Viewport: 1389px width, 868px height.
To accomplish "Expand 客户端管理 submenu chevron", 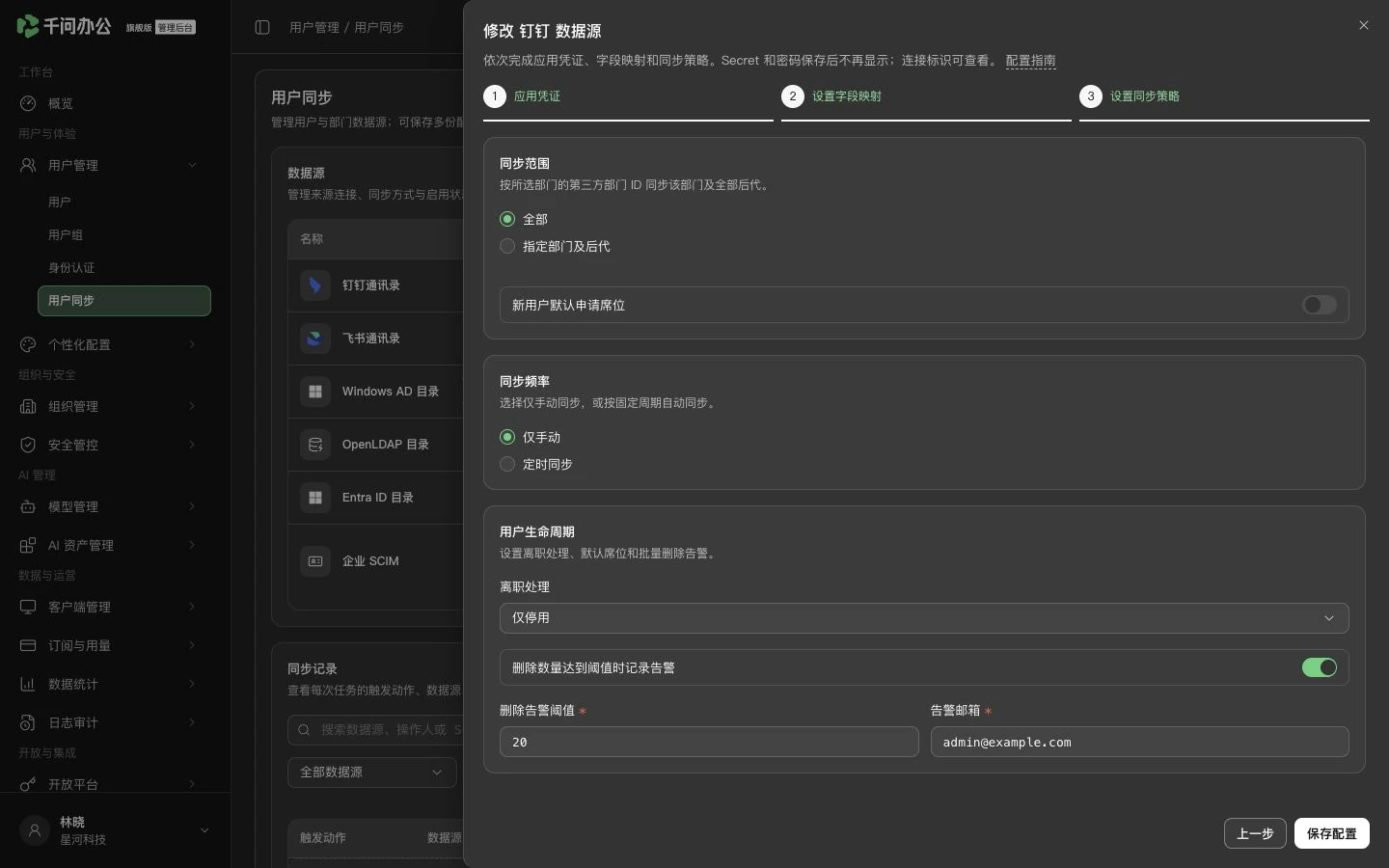I will (192, 607).
